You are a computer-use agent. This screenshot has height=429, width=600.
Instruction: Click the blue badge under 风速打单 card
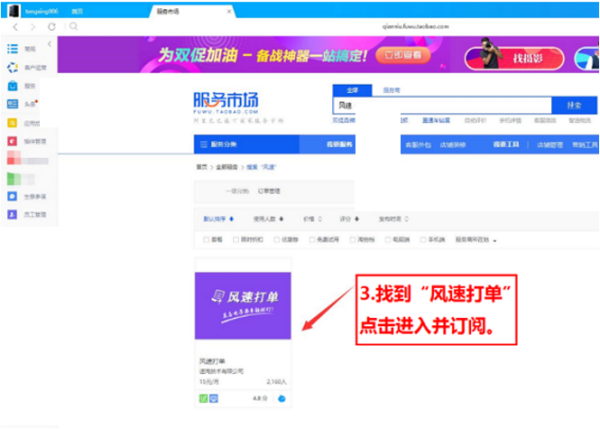pos(214,399)
